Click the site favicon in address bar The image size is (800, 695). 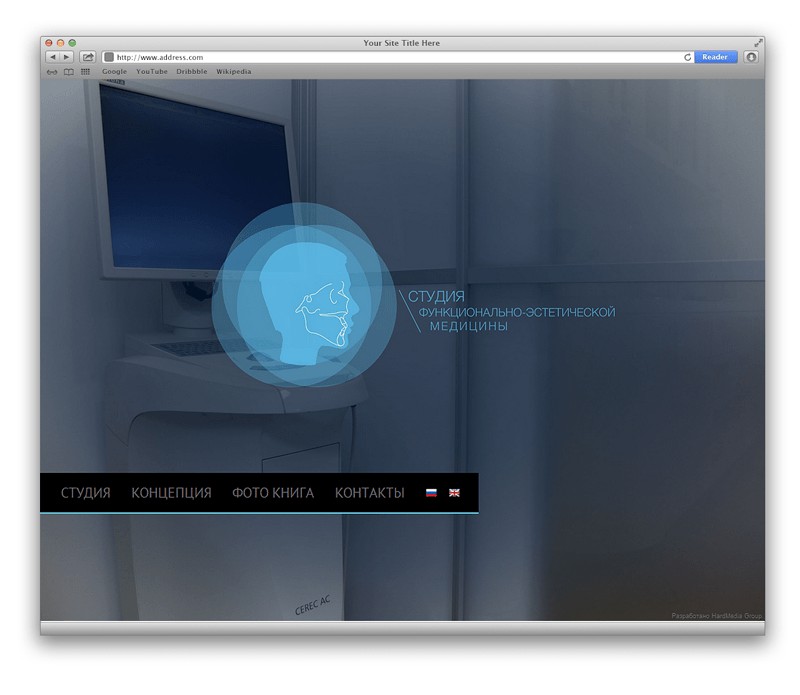pos(109,57)
